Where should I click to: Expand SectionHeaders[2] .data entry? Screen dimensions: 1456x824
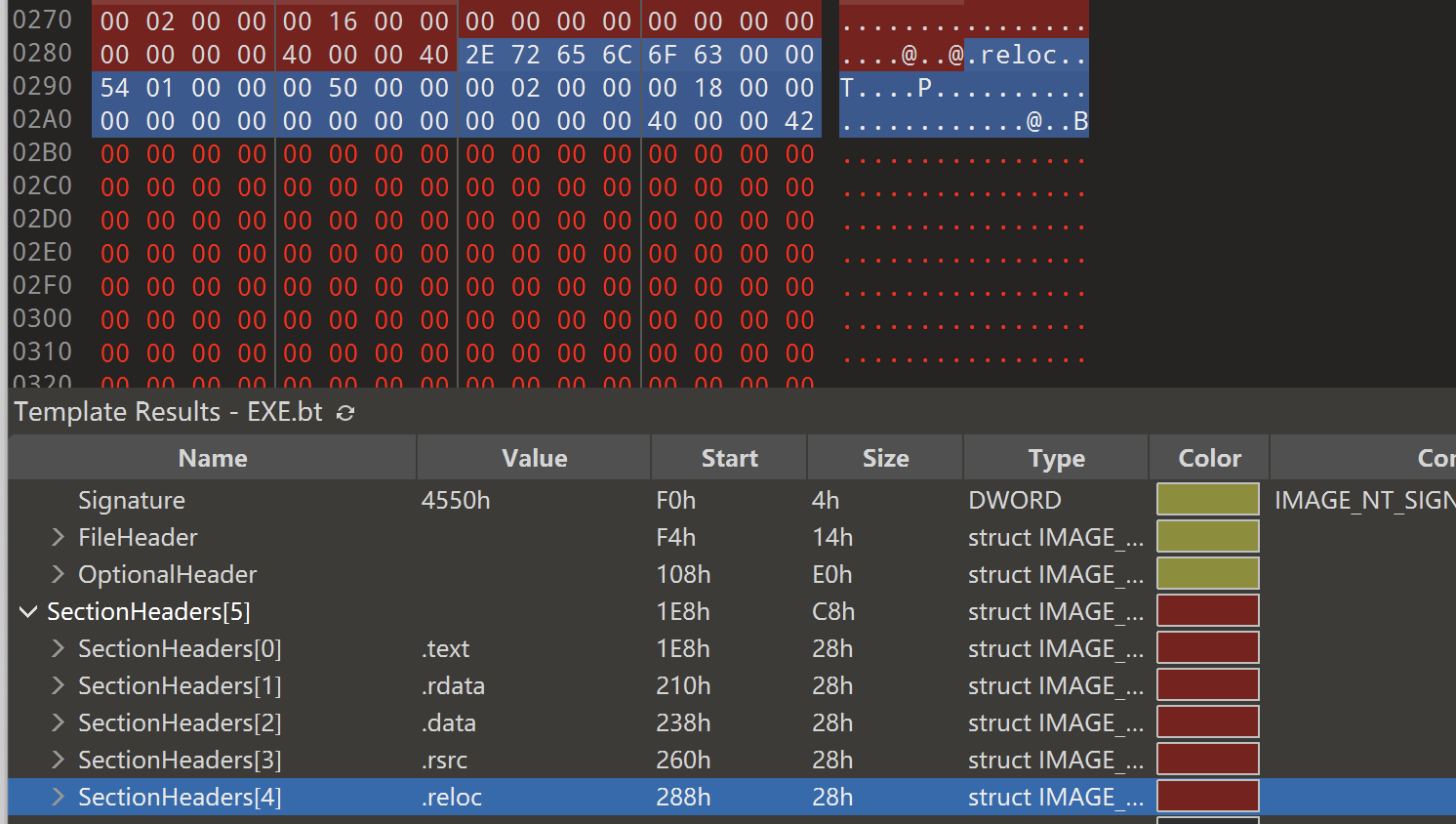point(58,722)
